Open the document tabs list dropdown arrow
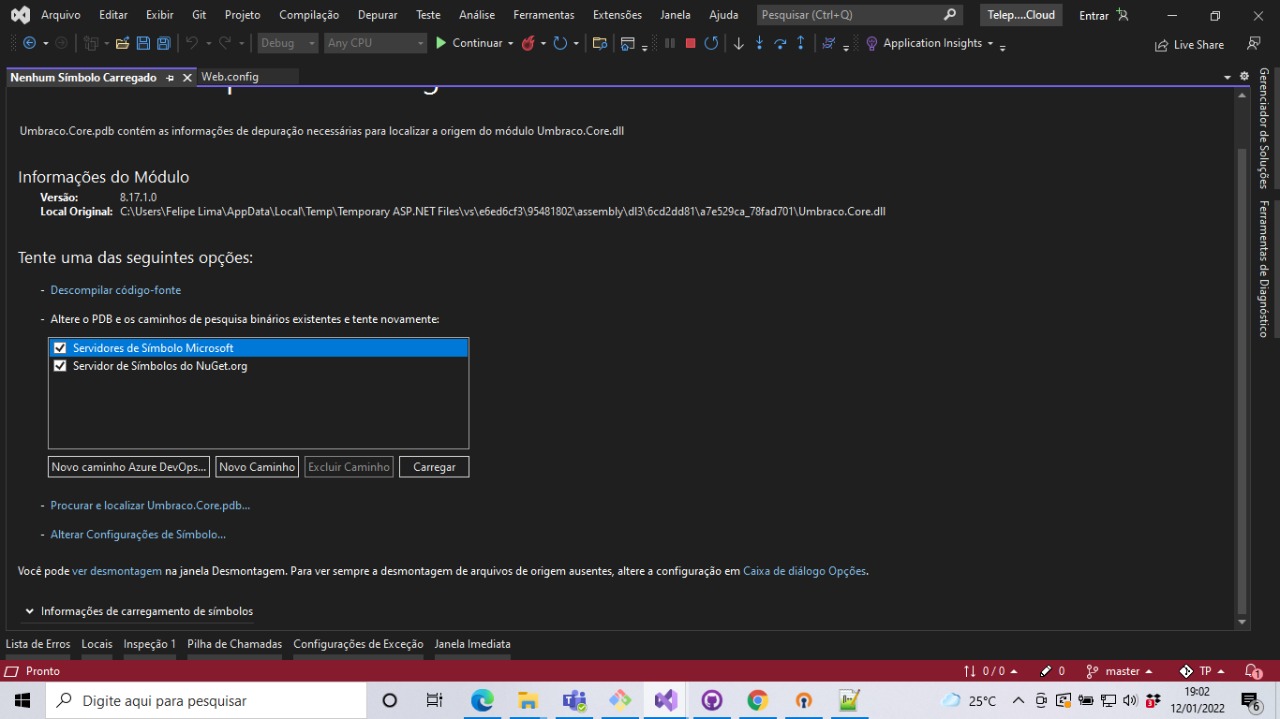The height and width of the screenshot is (719, 1280). pos(1227,77)
